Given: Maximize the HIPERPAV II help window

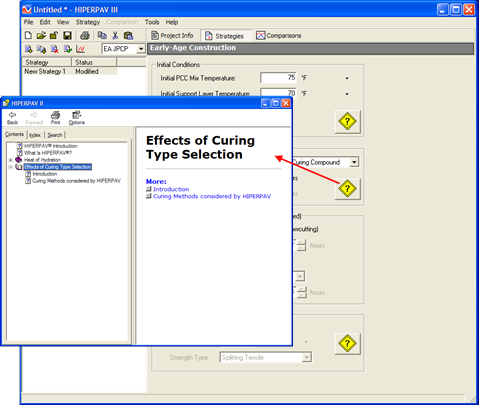Looking at the screenshot, I should point(276,103).
